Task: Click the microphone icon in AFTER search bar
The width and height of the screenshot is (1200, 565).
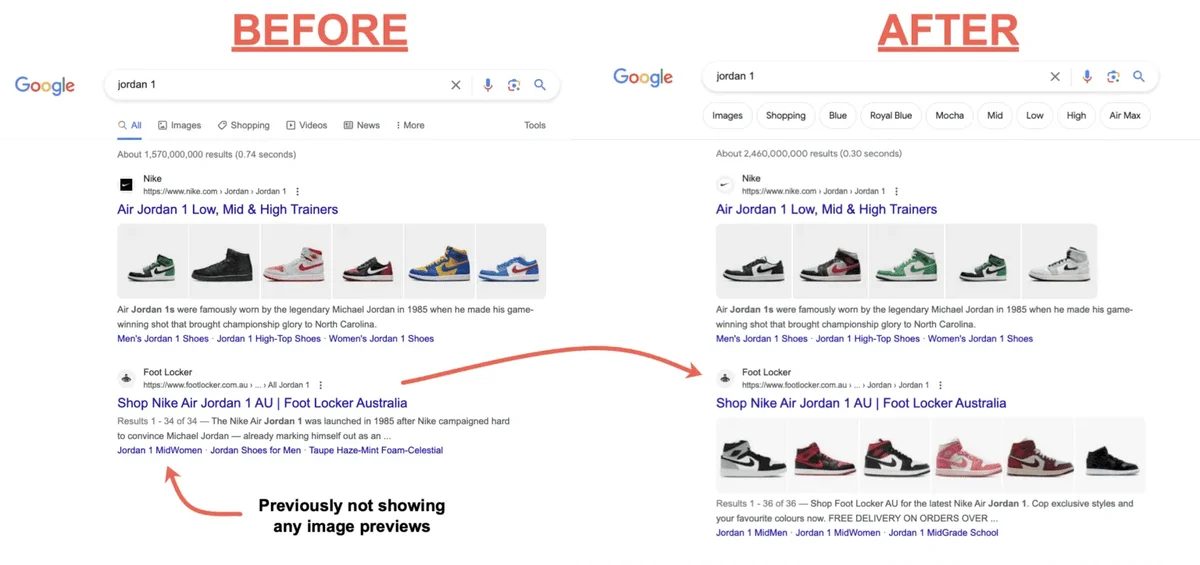Action: click(1087, 77)
